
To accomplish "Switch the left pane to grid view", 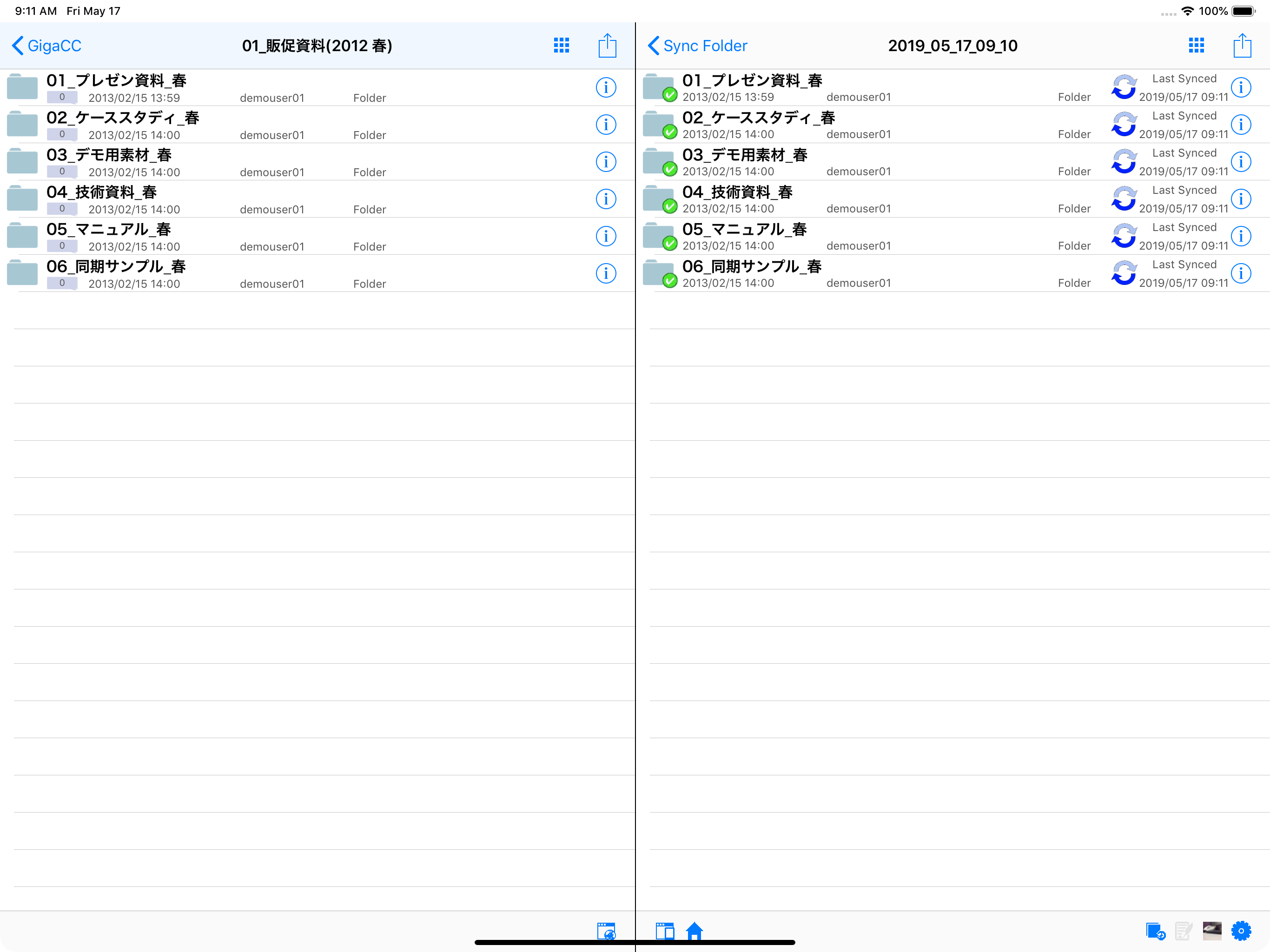I will [x=561, y=46].
